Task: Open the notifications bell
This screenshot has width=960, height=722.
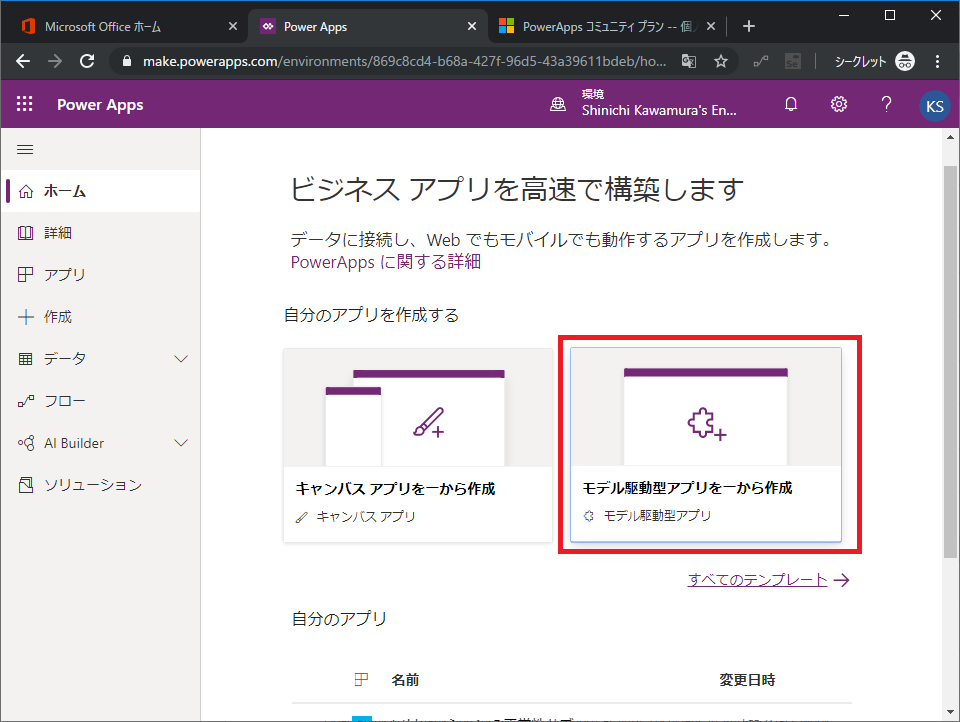Action: (791, 104)
